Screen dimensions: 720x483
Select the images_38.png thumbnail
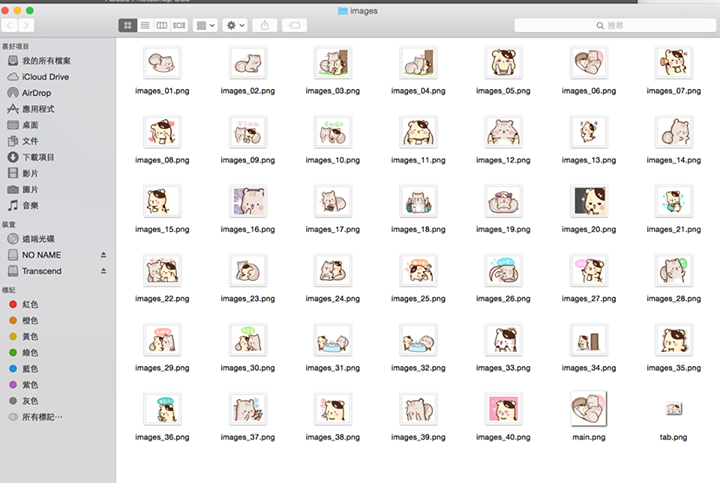point(332,409)
